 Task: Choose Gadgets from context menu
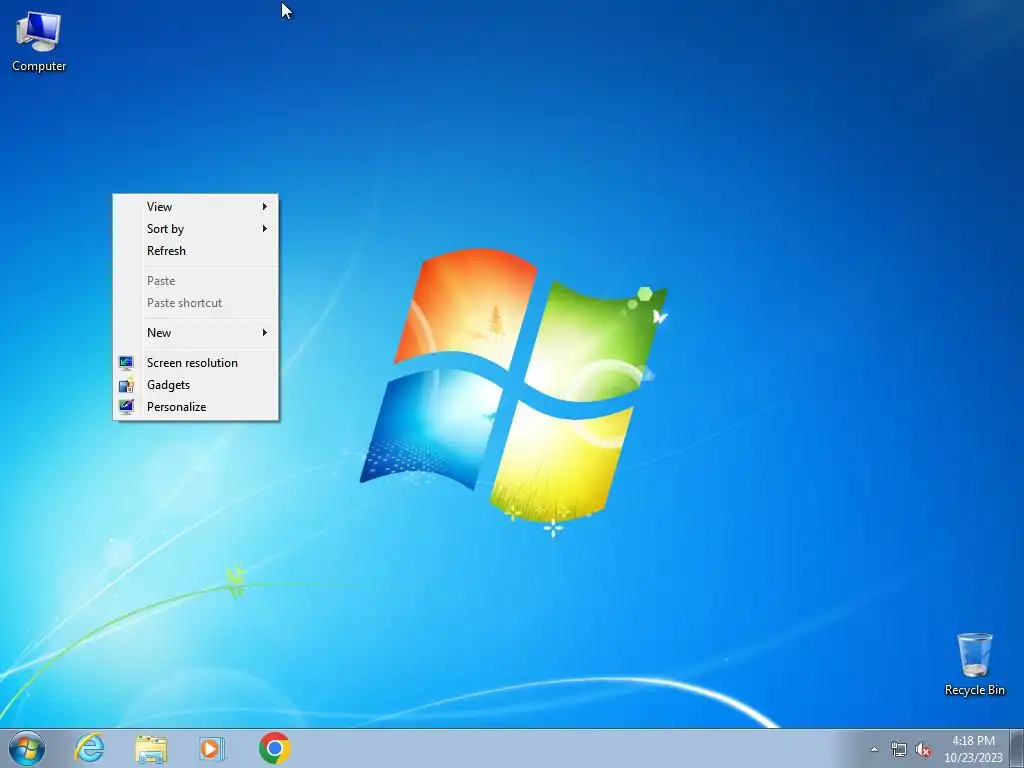pyautogui.click(x=196, y=385)
